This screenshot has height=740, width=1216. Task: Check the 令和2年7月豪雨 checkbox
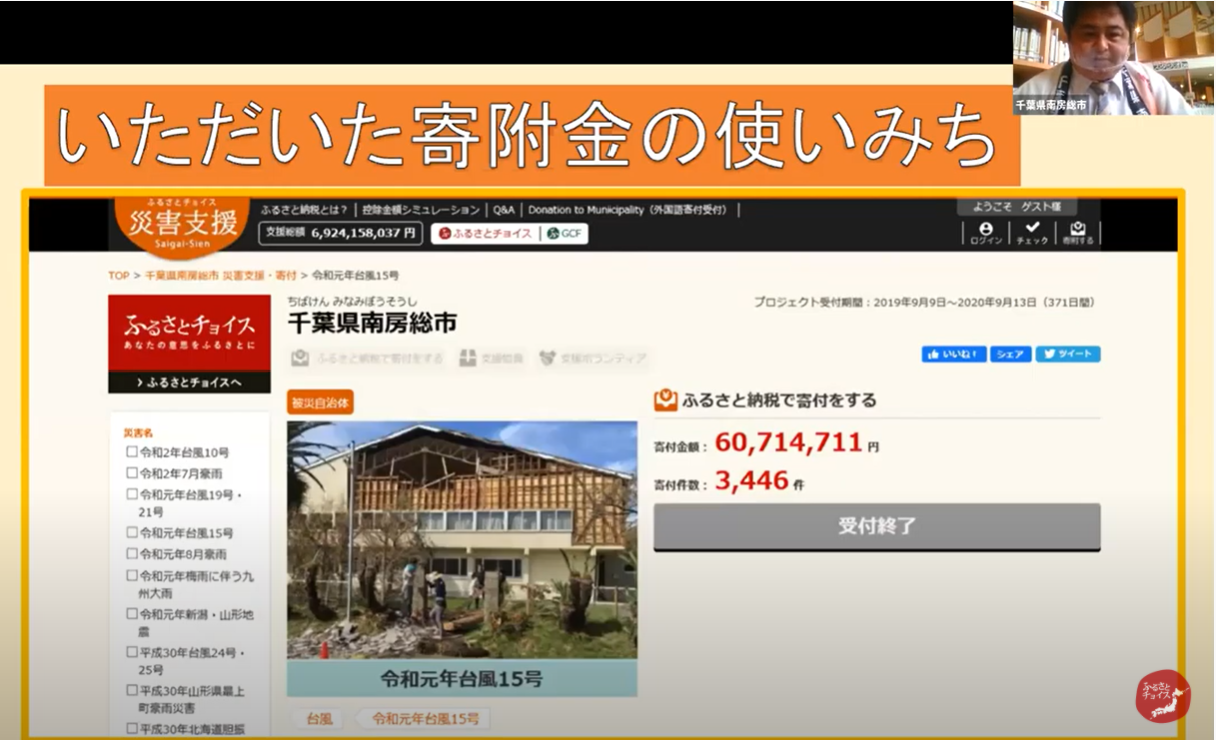132,473
